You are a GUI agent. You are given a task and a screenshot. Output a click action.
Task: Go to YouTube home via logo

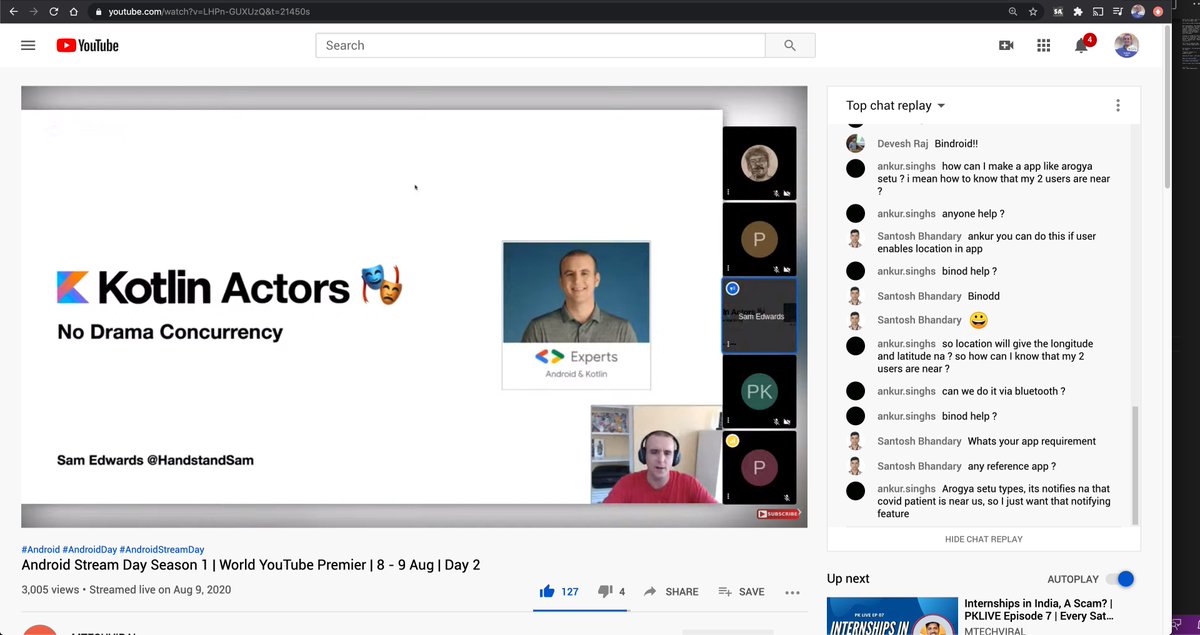[x=88, y=45]
